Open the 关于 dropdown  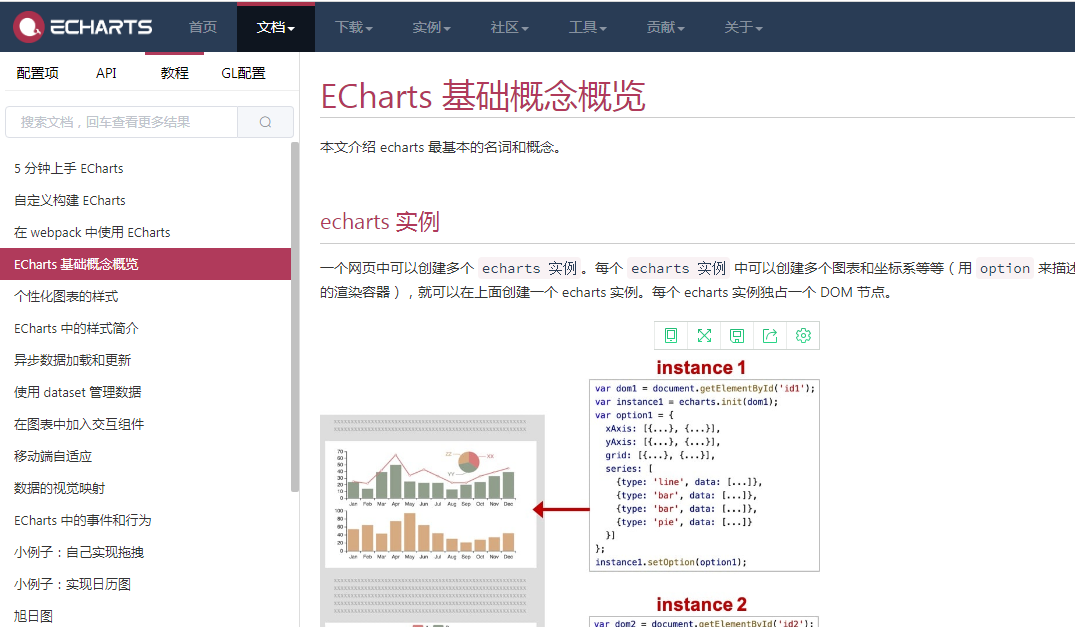743,27
